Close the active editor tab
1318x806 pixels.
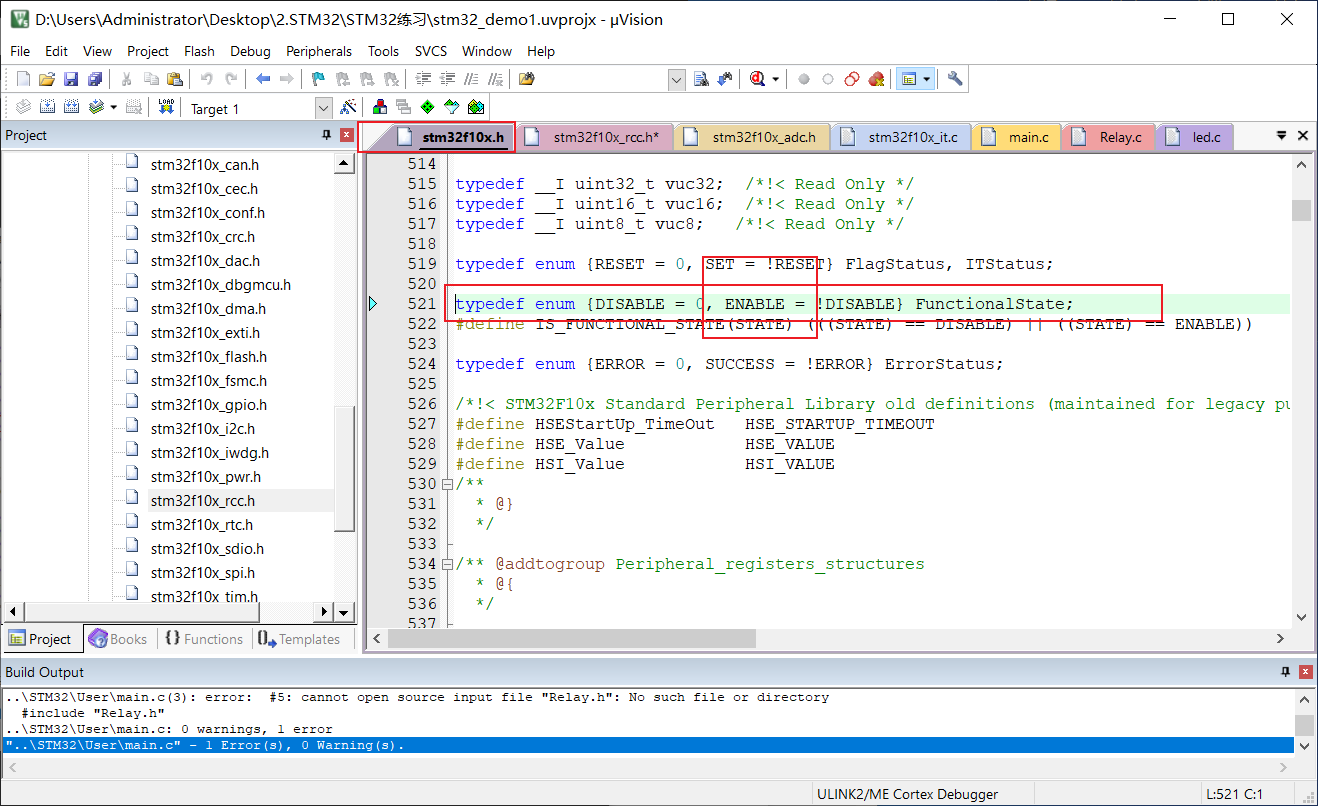point(1303,135)
